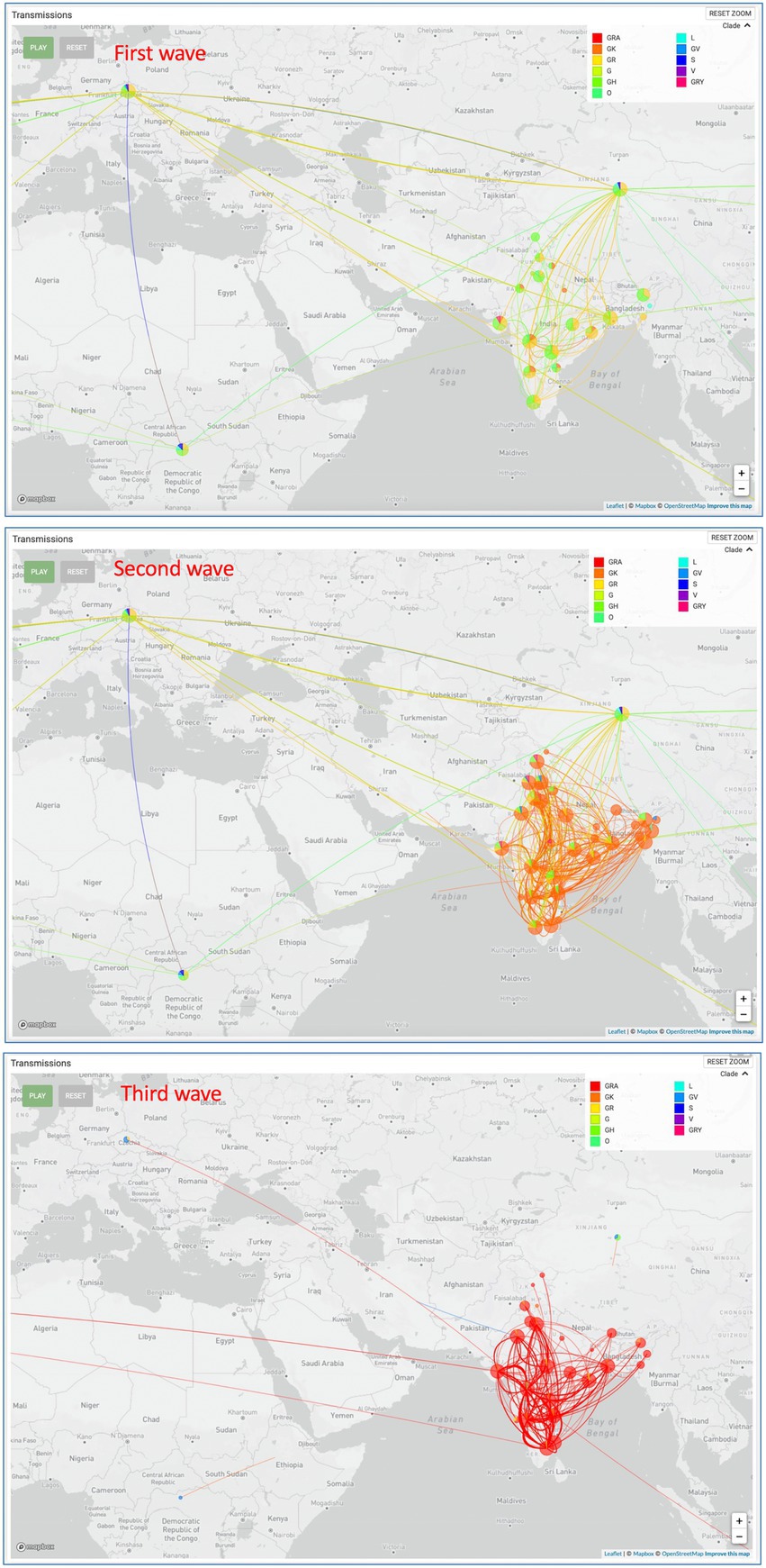Collapse the Clade legend on First wave map
Image resolution: width=766 pixels, height=1568 pixels.
736,25
